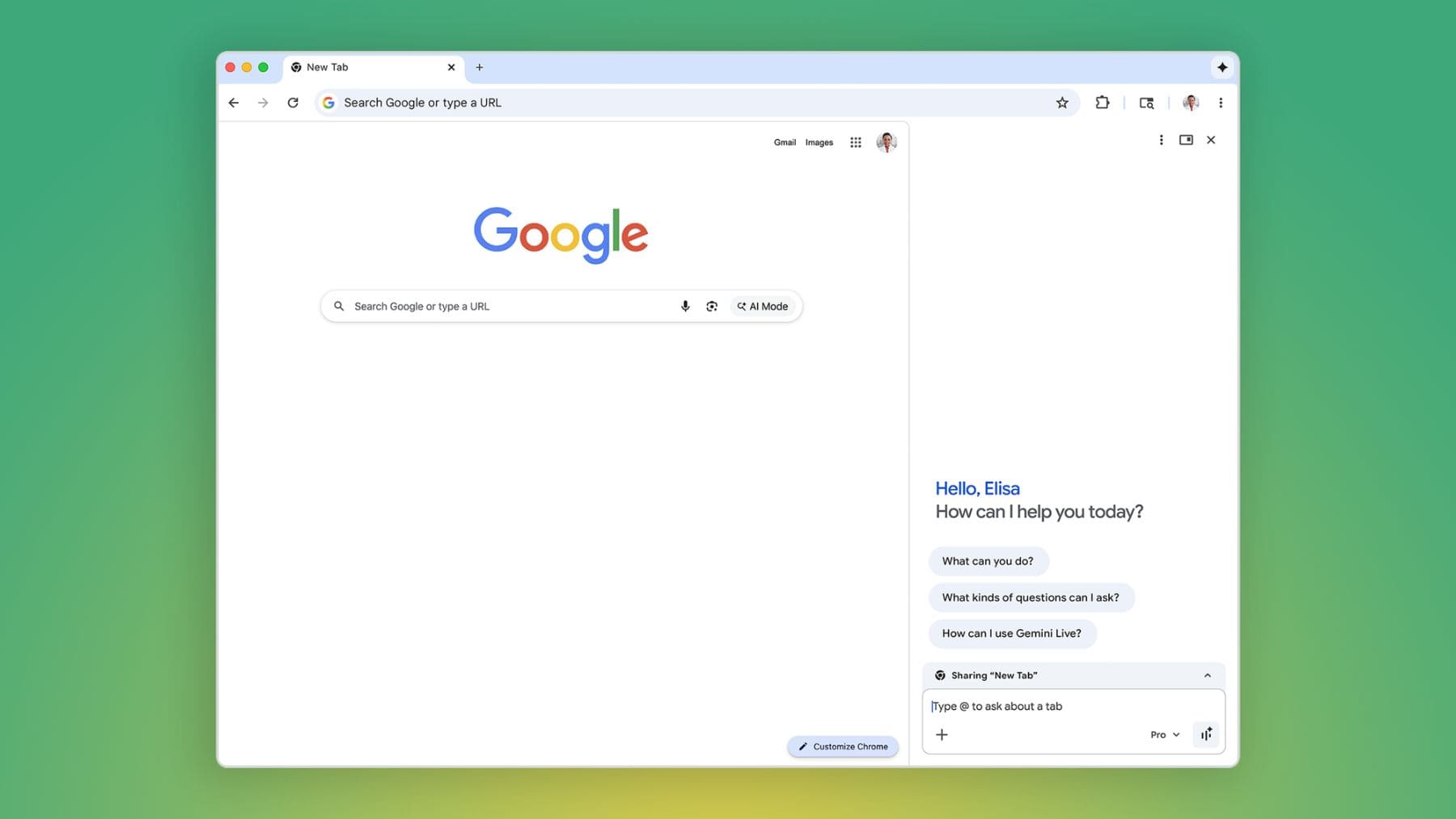Click the Google logo
The width and height of the screenshot is (1456, 819).
pos(561,234)
